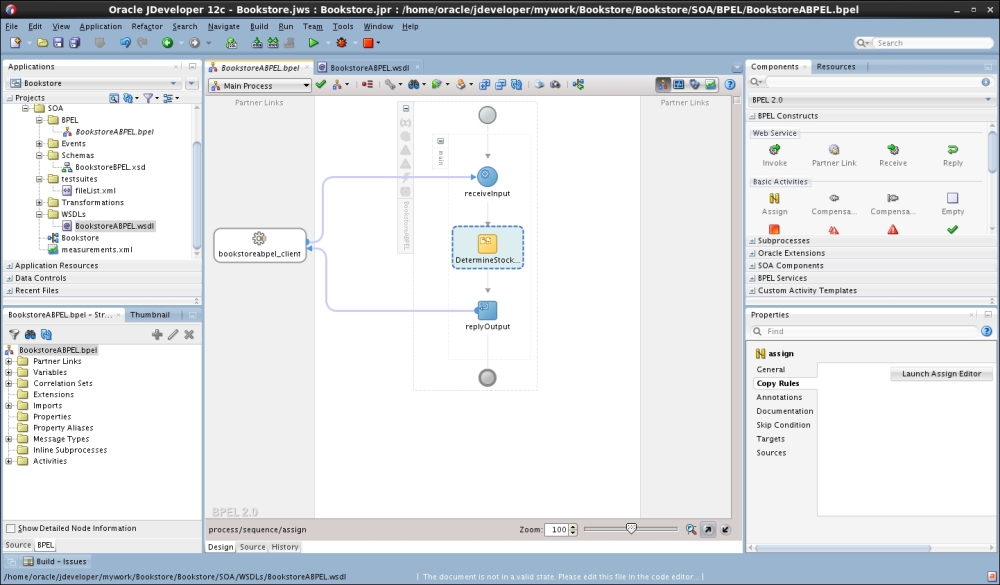Viewport: 1000px width, 585px height.
Task: Click the Launch Assign Editor button
Action: pyautogui.click(x=941, y=373)
